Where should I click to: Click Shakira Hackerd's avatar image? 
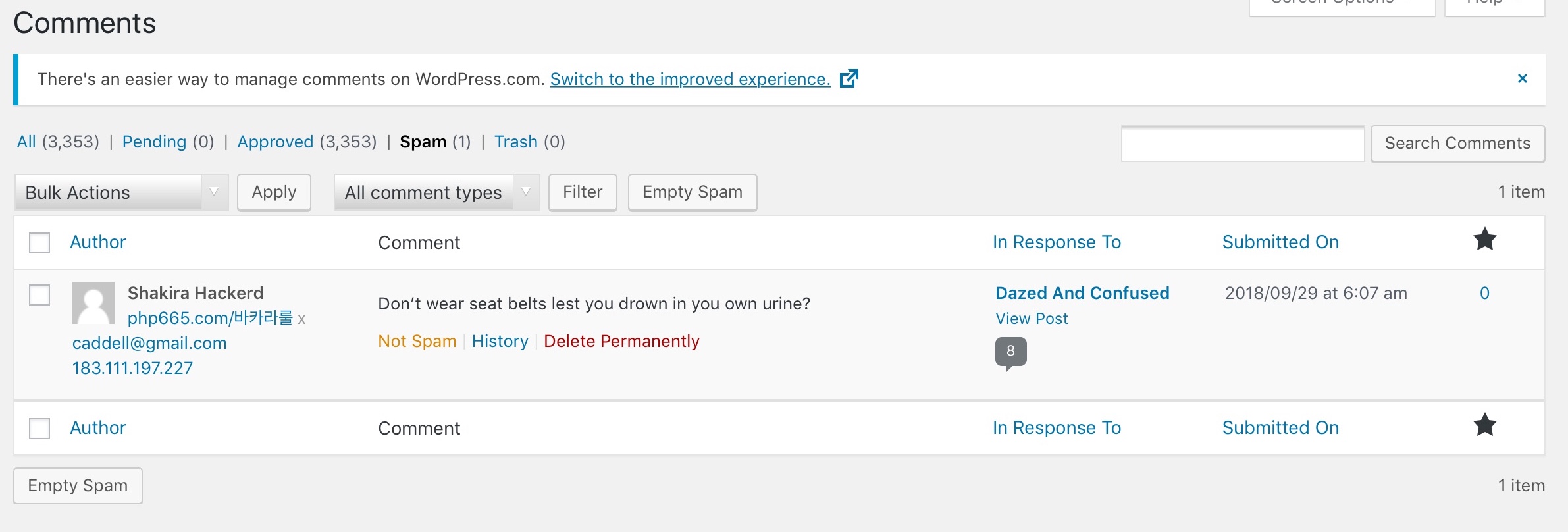(x=93, y=303)
